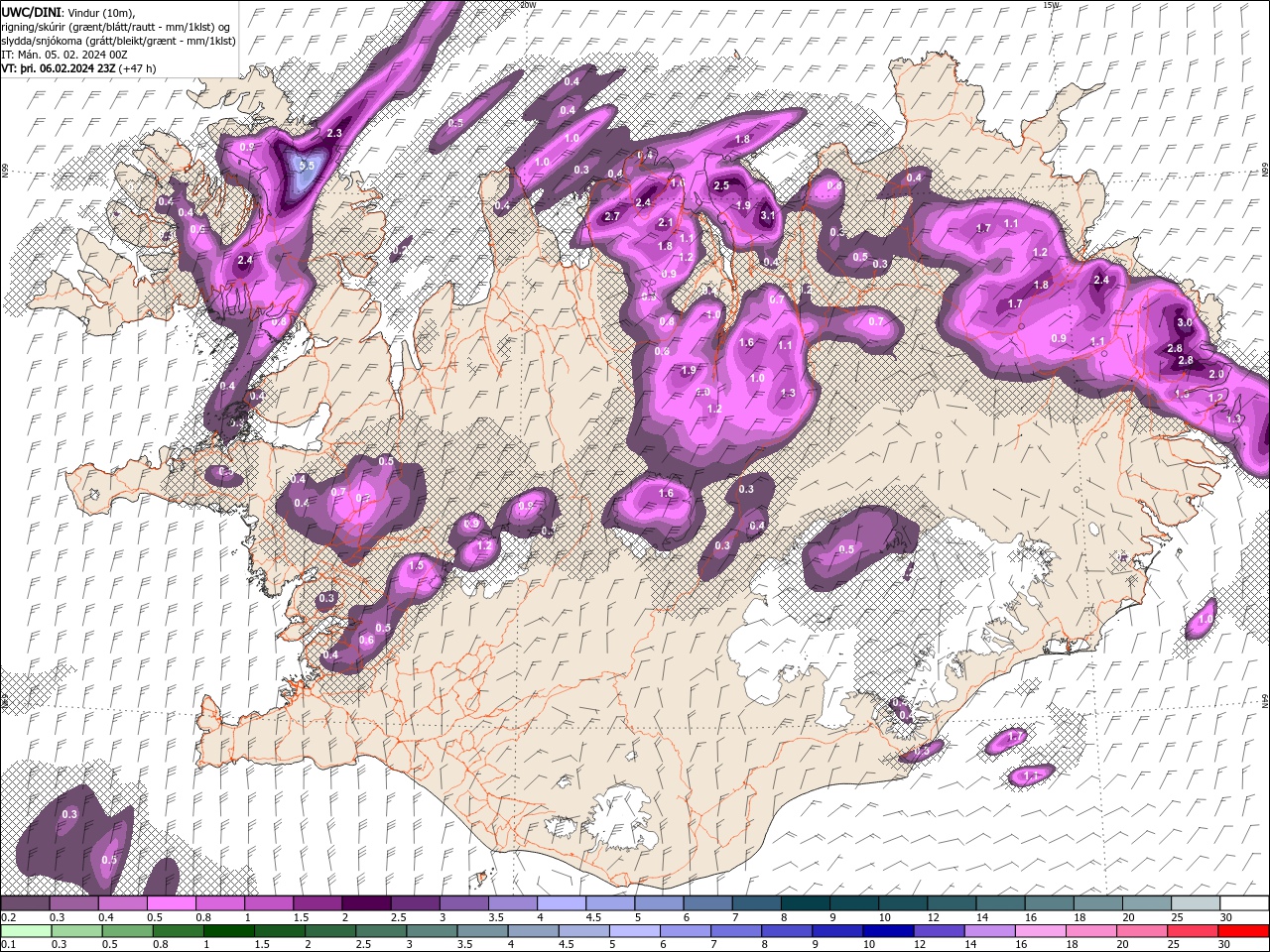The image size is (1270, 952).
Task: Pick the darkest purple 2 swatch in upper legend
Action: click(365, 903)
